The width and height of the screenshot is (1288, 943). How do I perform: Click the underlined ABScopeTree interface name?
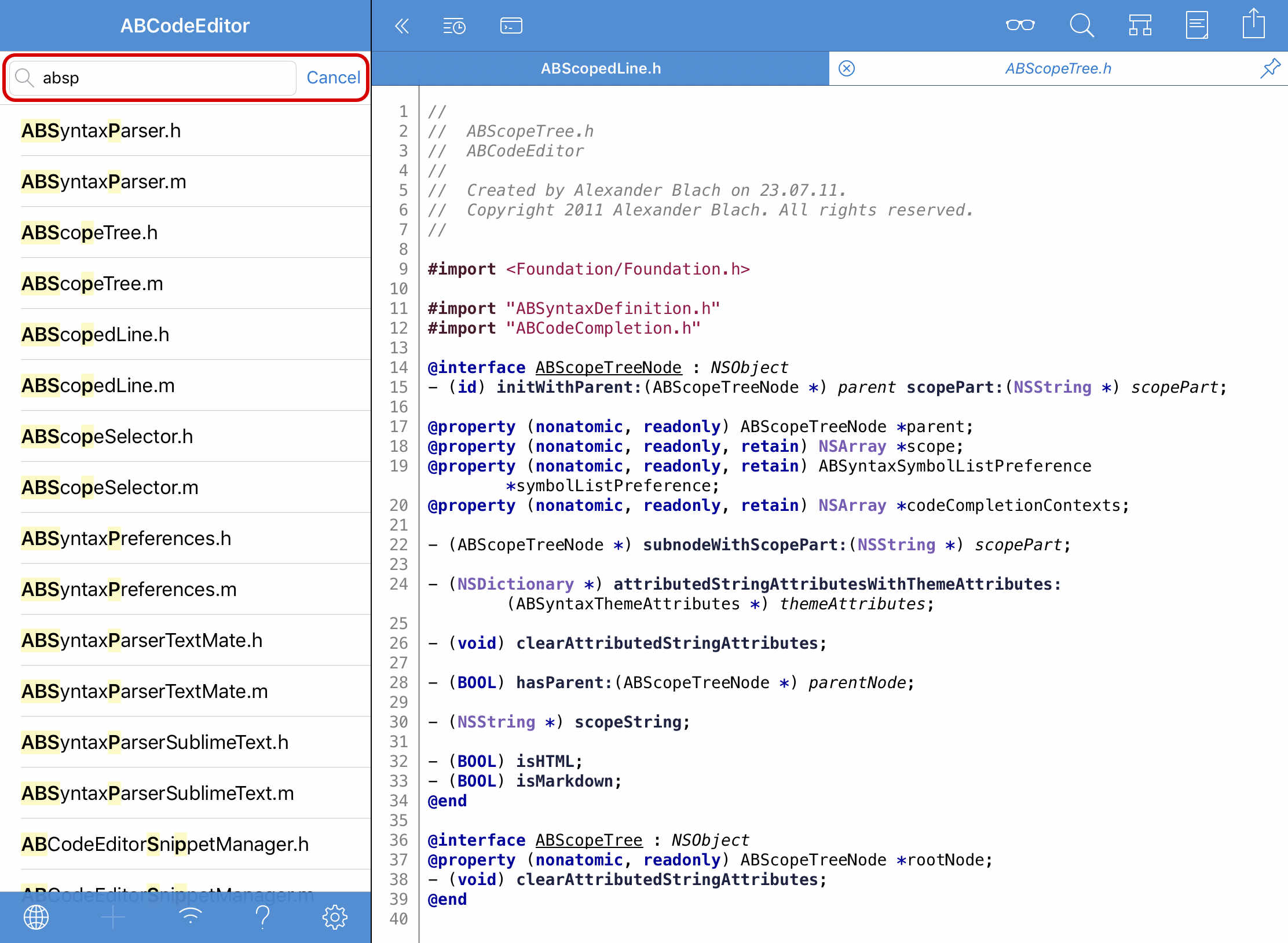tap(588, 840)
